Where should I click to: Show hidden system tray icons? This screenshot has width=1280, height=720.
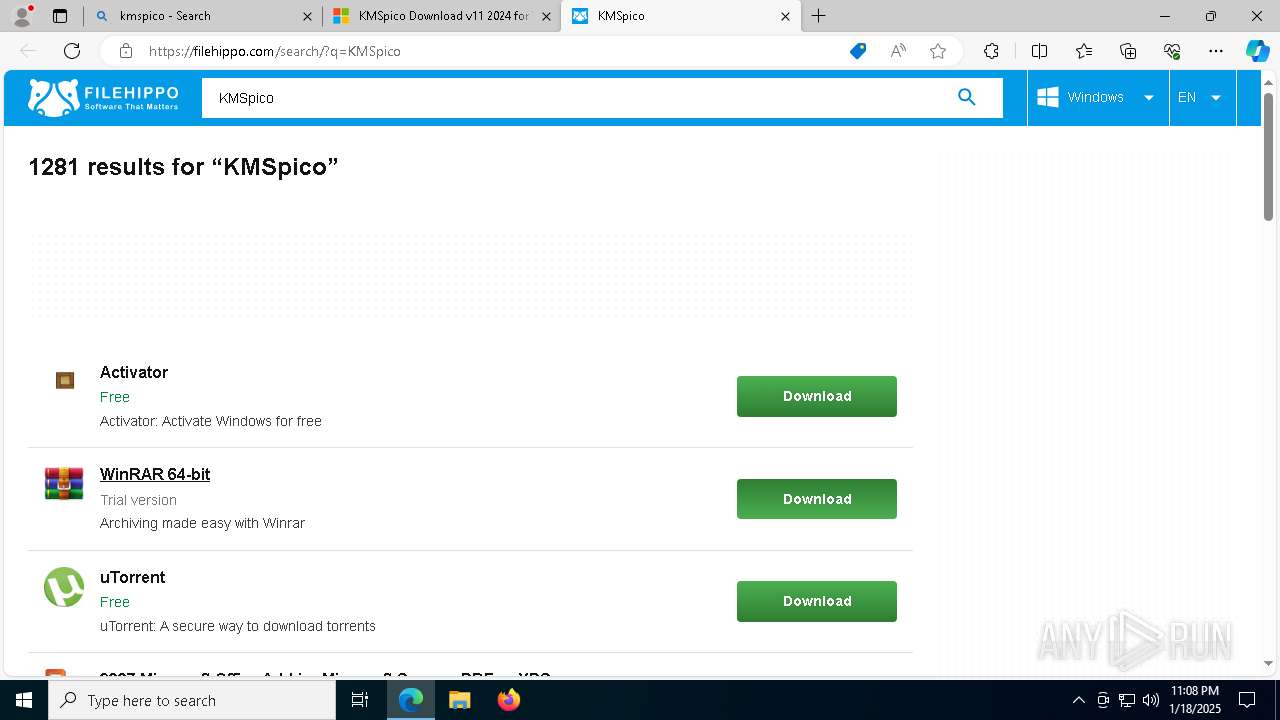[1078, 700]
